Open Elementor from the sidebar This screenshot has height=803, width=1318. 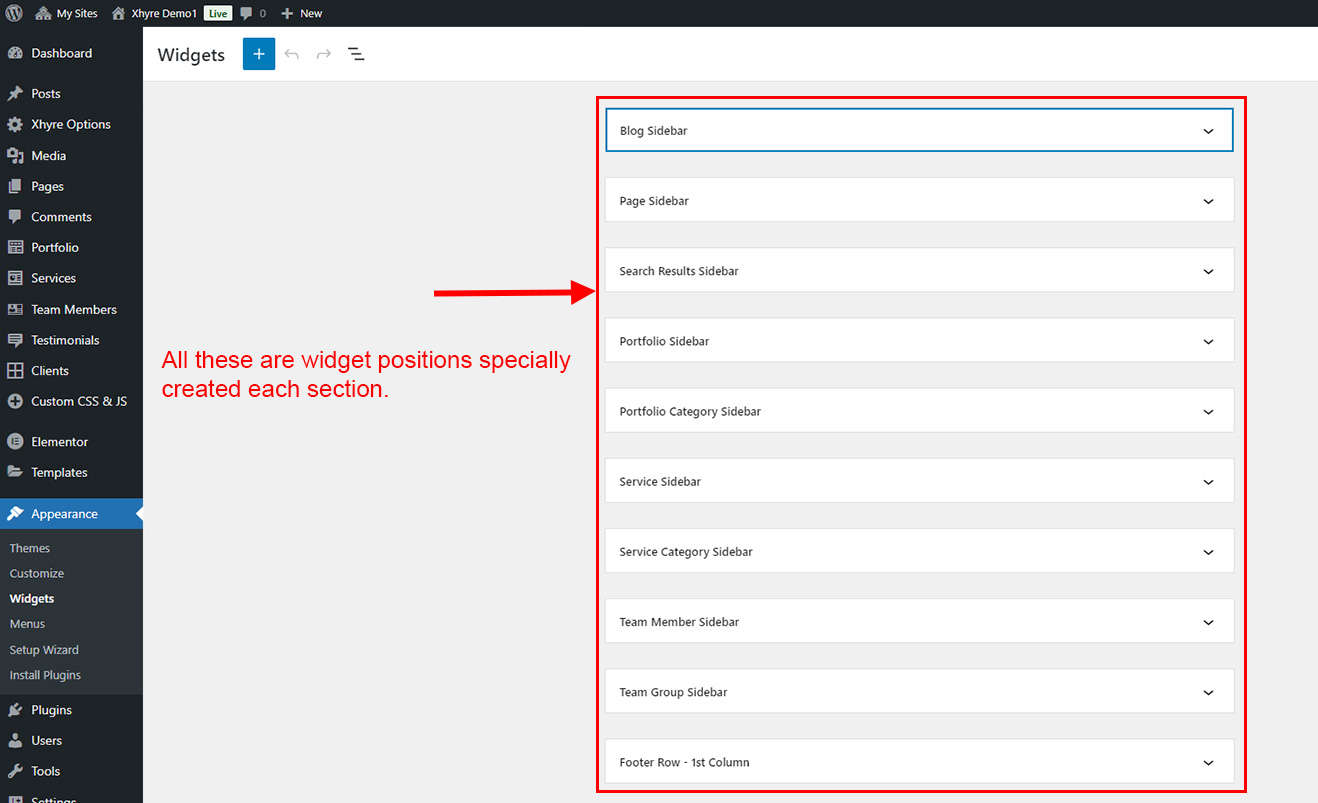(59, 442)
